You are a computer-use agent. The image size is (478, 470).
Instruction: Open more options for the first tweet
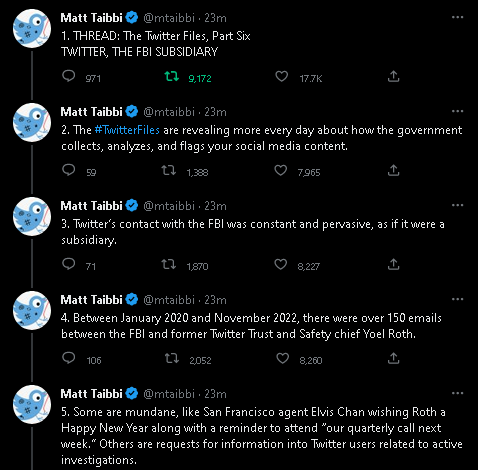[x=457, y=17]
